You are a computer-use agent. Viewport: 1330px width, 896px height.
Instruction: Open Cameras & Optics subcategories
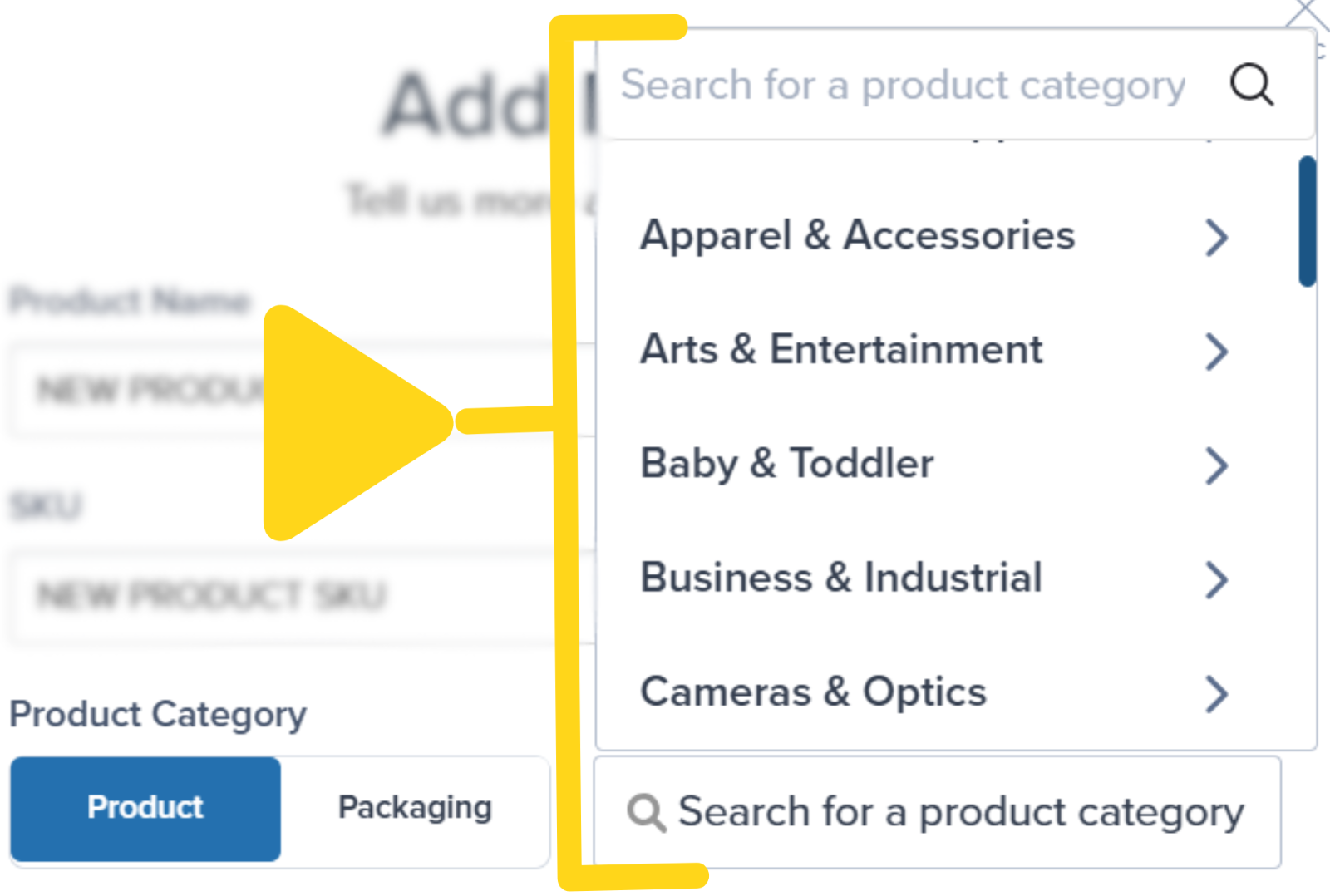(x=1217, y=694)
